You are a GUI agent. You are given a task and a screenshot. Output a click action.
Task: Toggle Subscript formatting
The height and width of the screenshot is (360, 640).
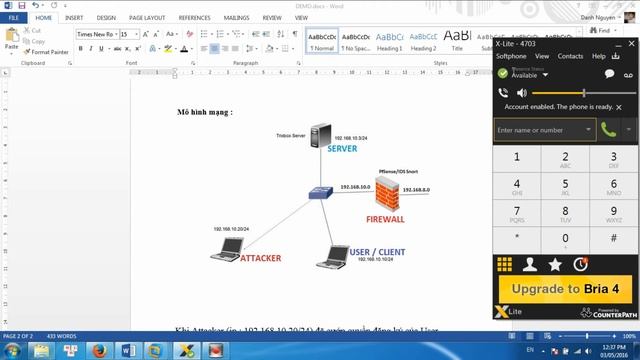pyautogui.click(x=128, y=49)
